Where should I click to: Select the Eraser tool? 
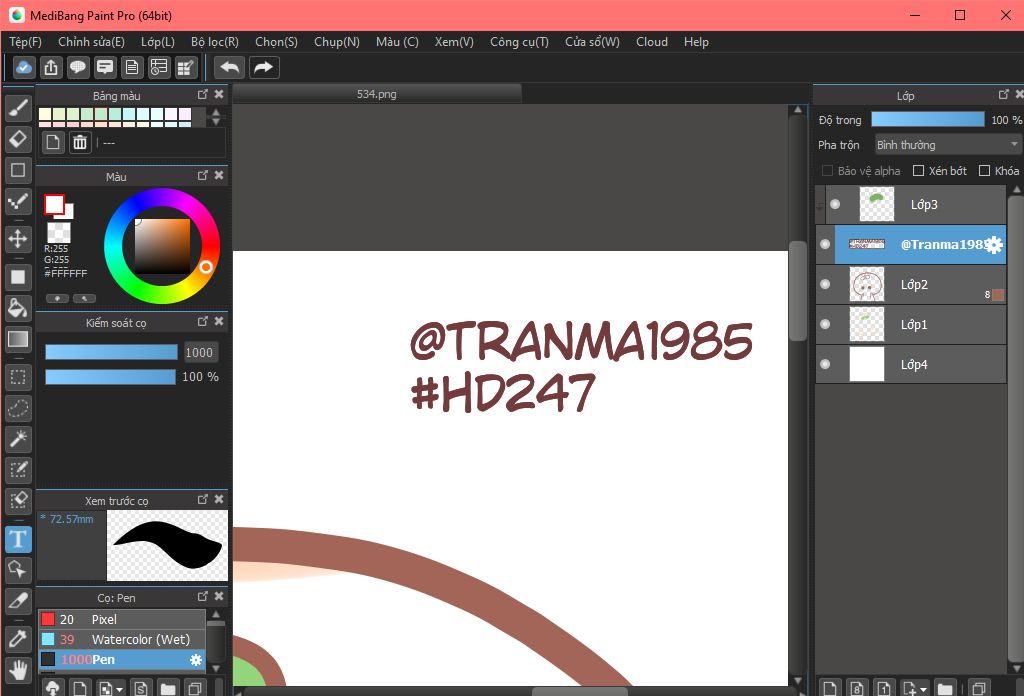pos(18,139)
